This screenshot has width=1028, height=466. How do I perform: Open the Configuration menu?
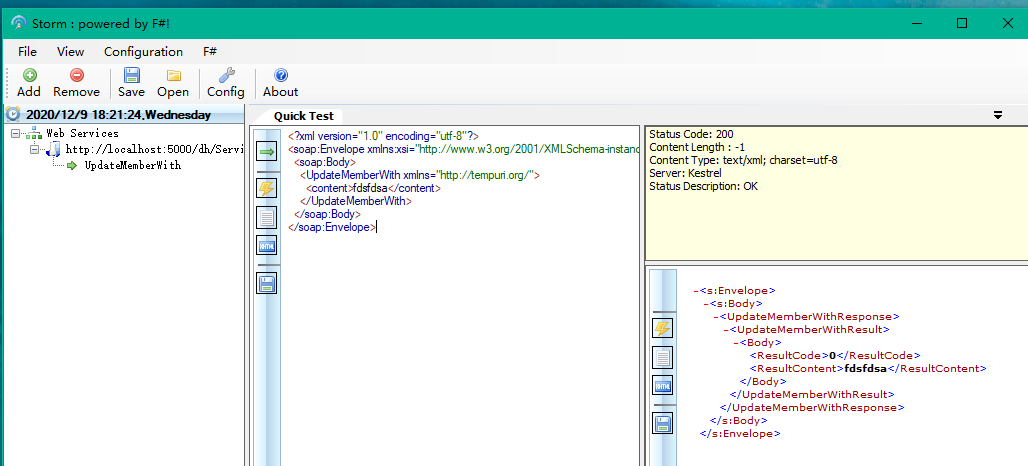click(144, 52)
